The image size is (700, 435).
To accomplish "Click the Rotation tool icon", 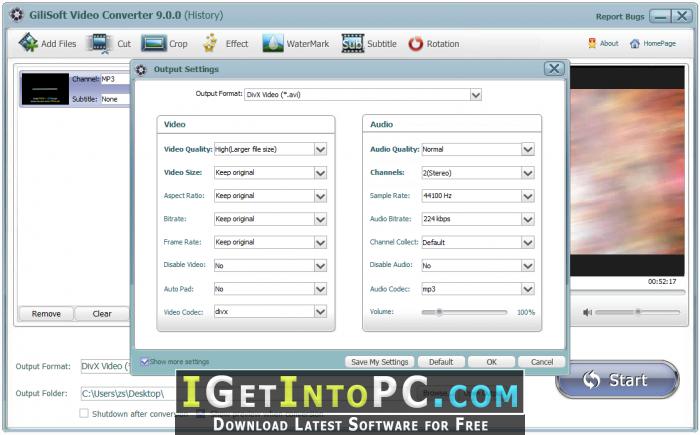I will pos(416,44).
